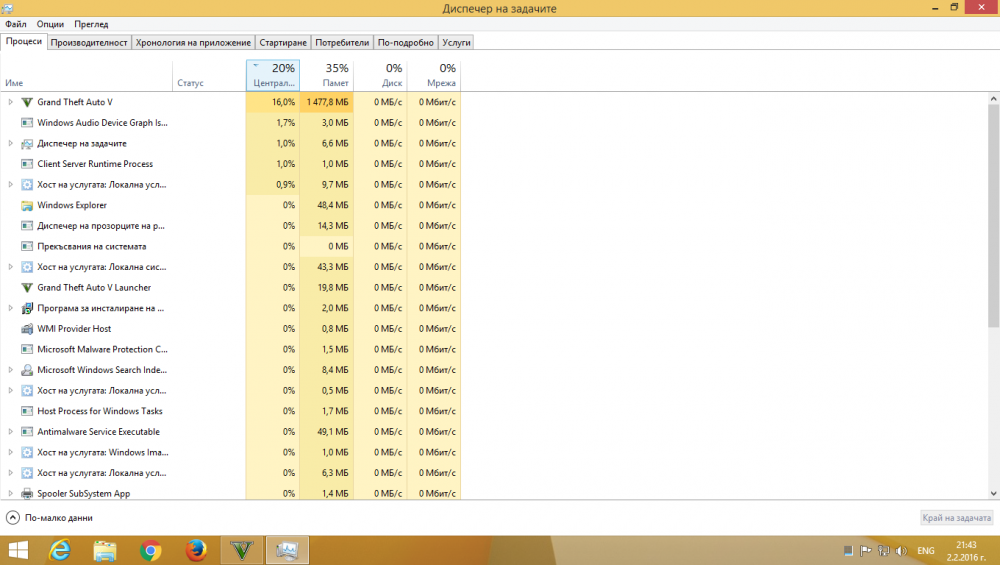Collapse details with По-малко данни
This screenshot has width=1000, height=565.
50,518
